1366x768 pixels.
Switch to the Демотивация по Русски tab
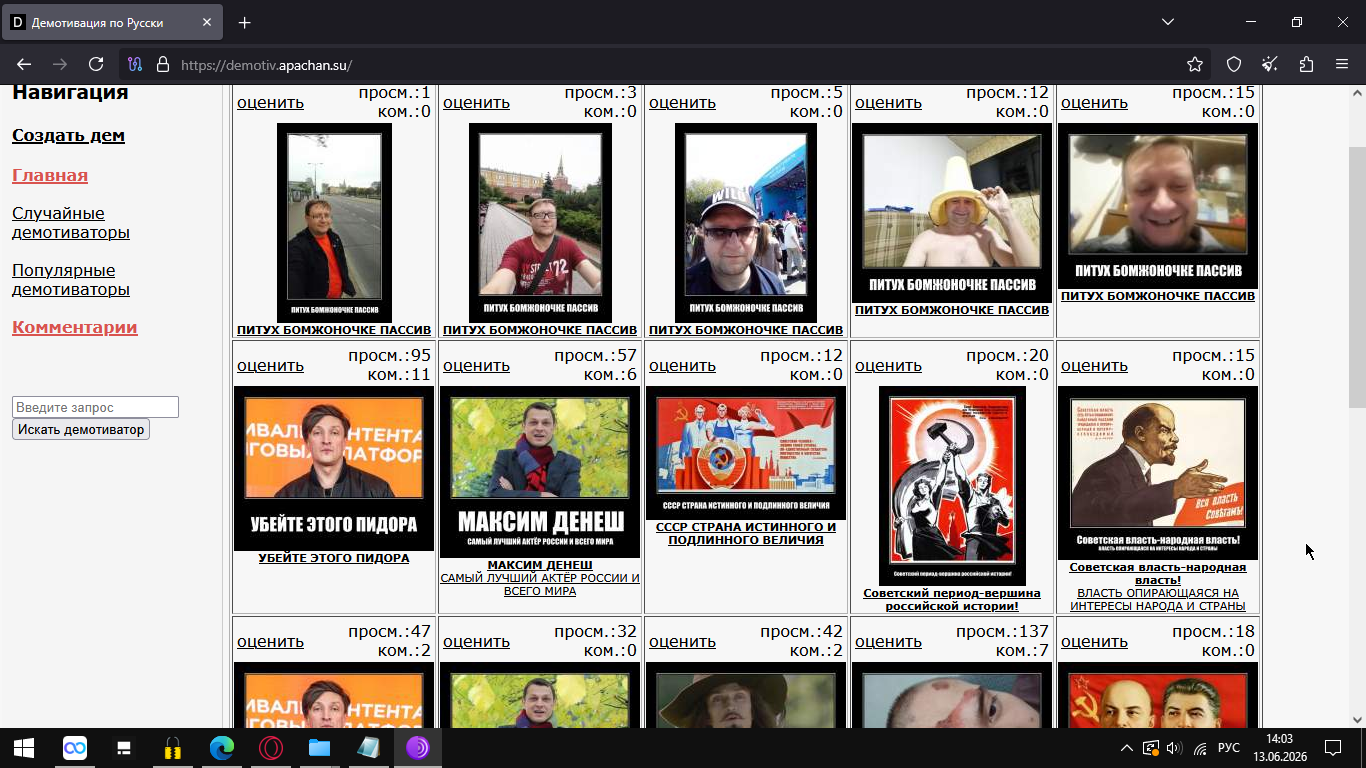113,22
